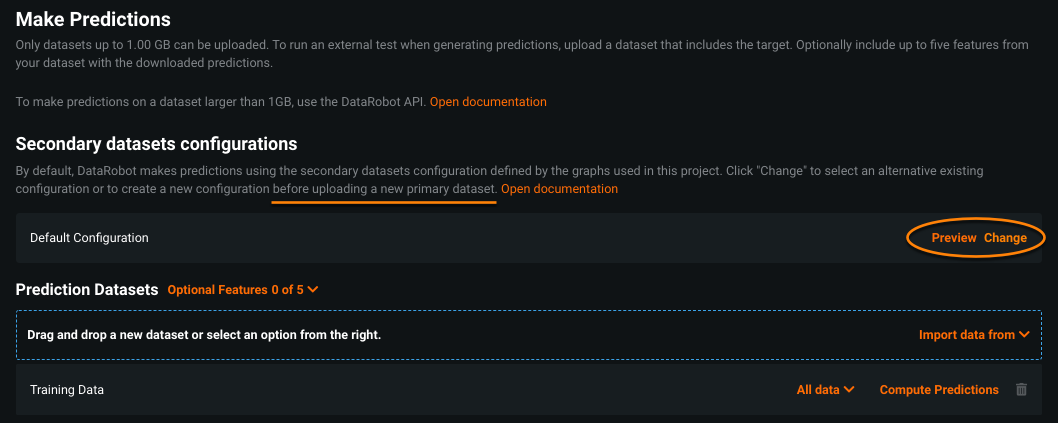
Task: Compute Predictions for Training Data
Action: (938, 390)
